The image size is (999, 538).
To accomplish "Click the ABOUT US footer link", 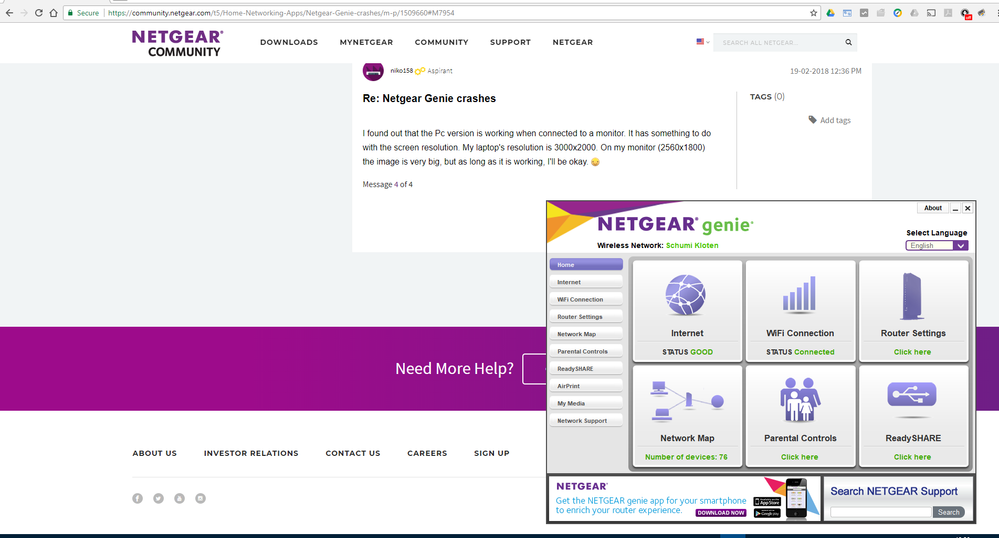I will tap(155, 453).
